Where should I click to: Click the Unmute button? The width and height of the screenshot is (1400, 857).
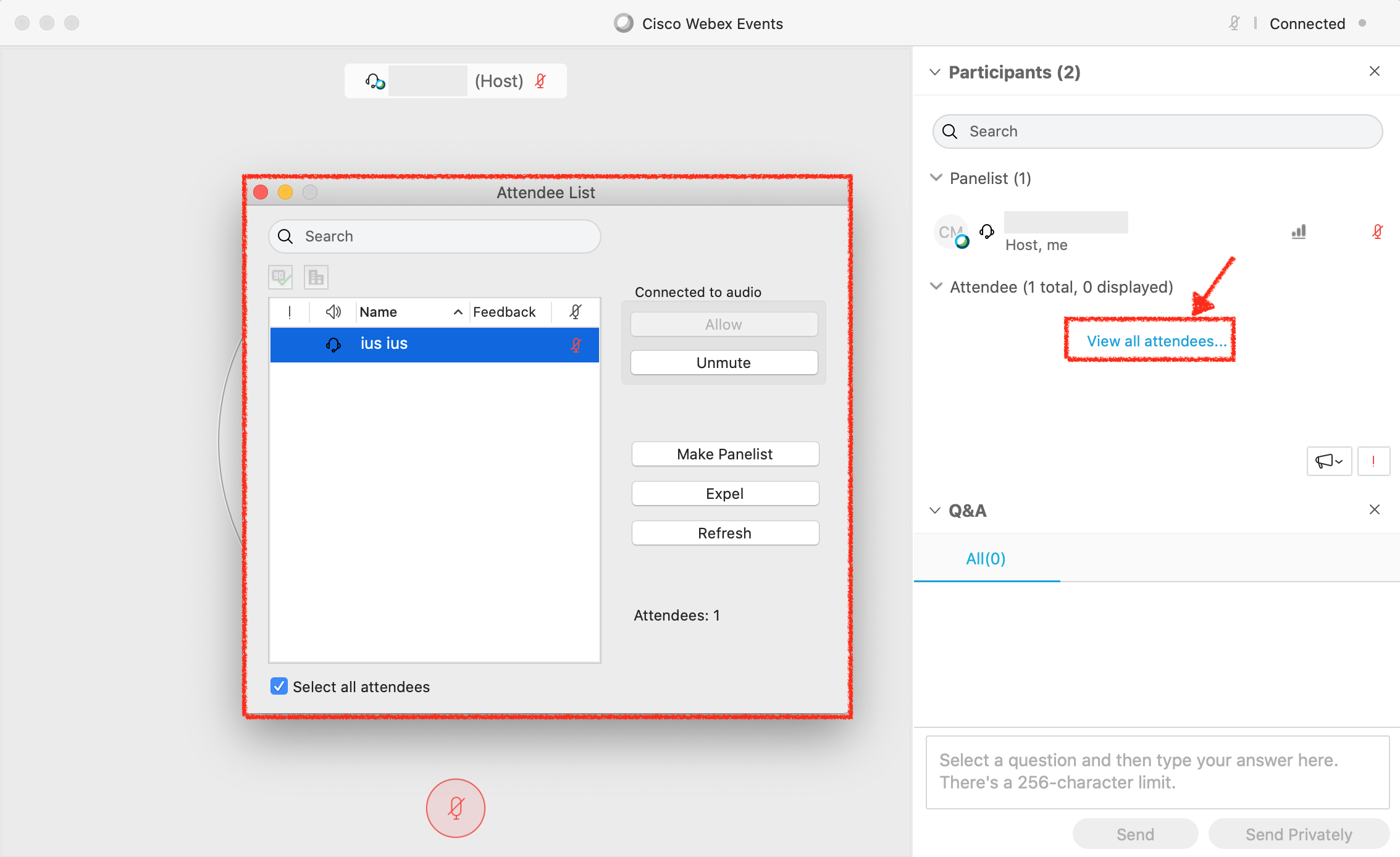tap(724, 362)
